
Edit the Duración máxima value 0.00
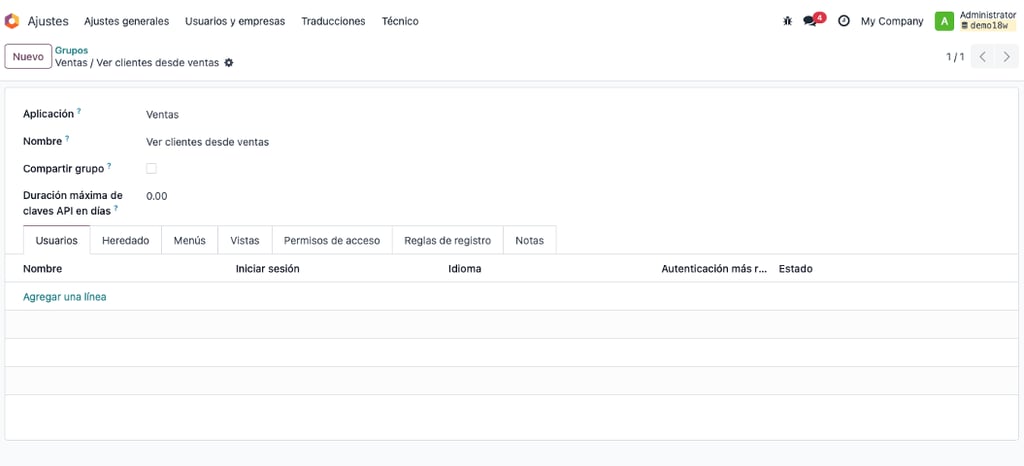click(157, 196)
